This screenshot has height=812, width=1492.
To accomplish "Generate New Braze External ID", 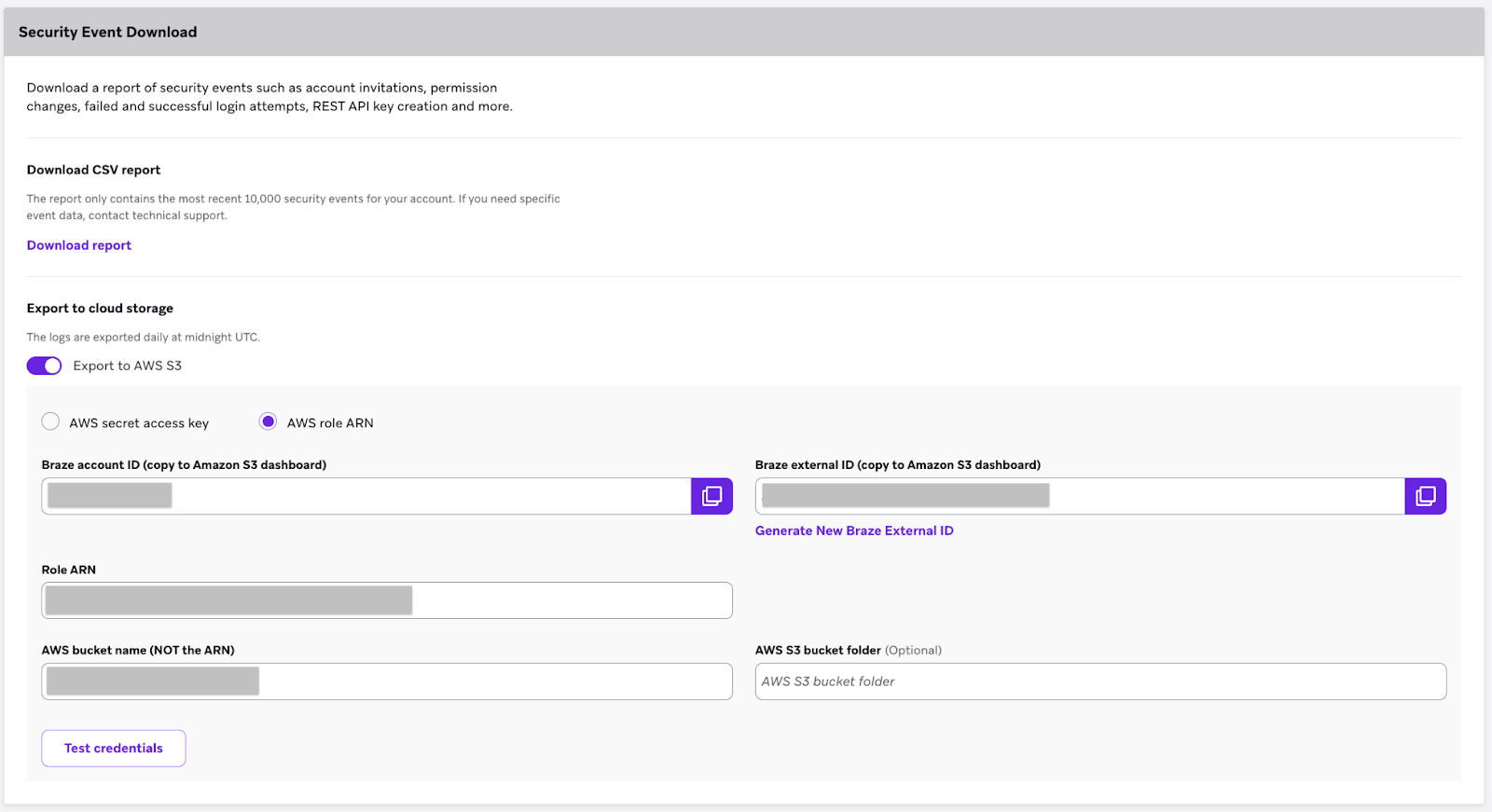I will 854,530.
